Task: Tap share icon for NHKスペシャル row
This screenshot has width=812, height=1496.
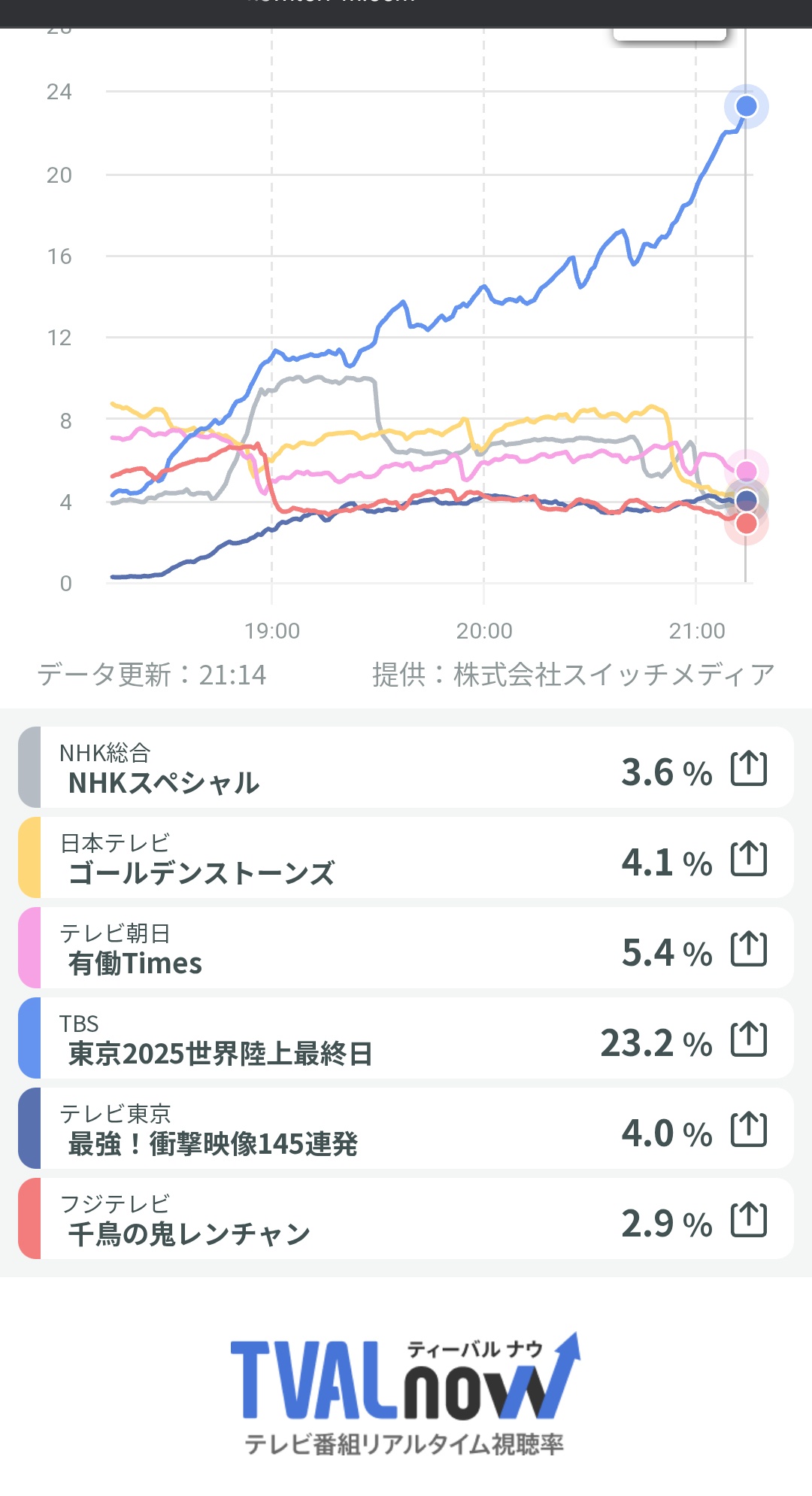Action: pyautogui.click(x=749, y=769)
